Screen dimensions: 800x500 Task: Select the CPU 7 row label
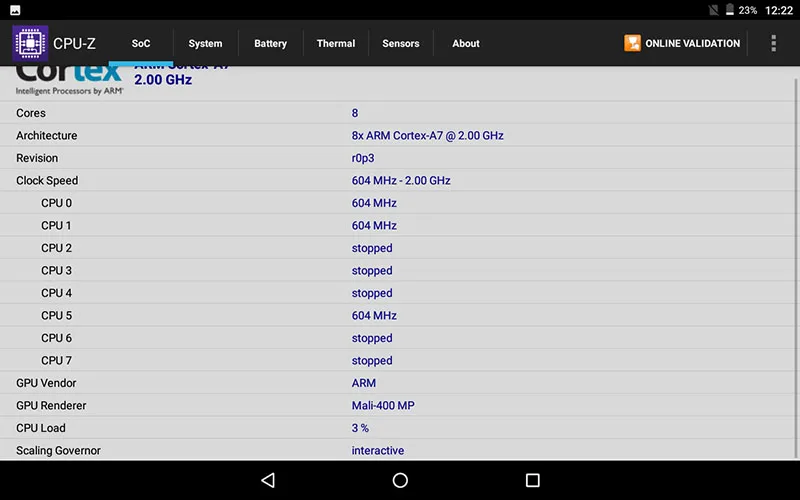pos(56,360)
